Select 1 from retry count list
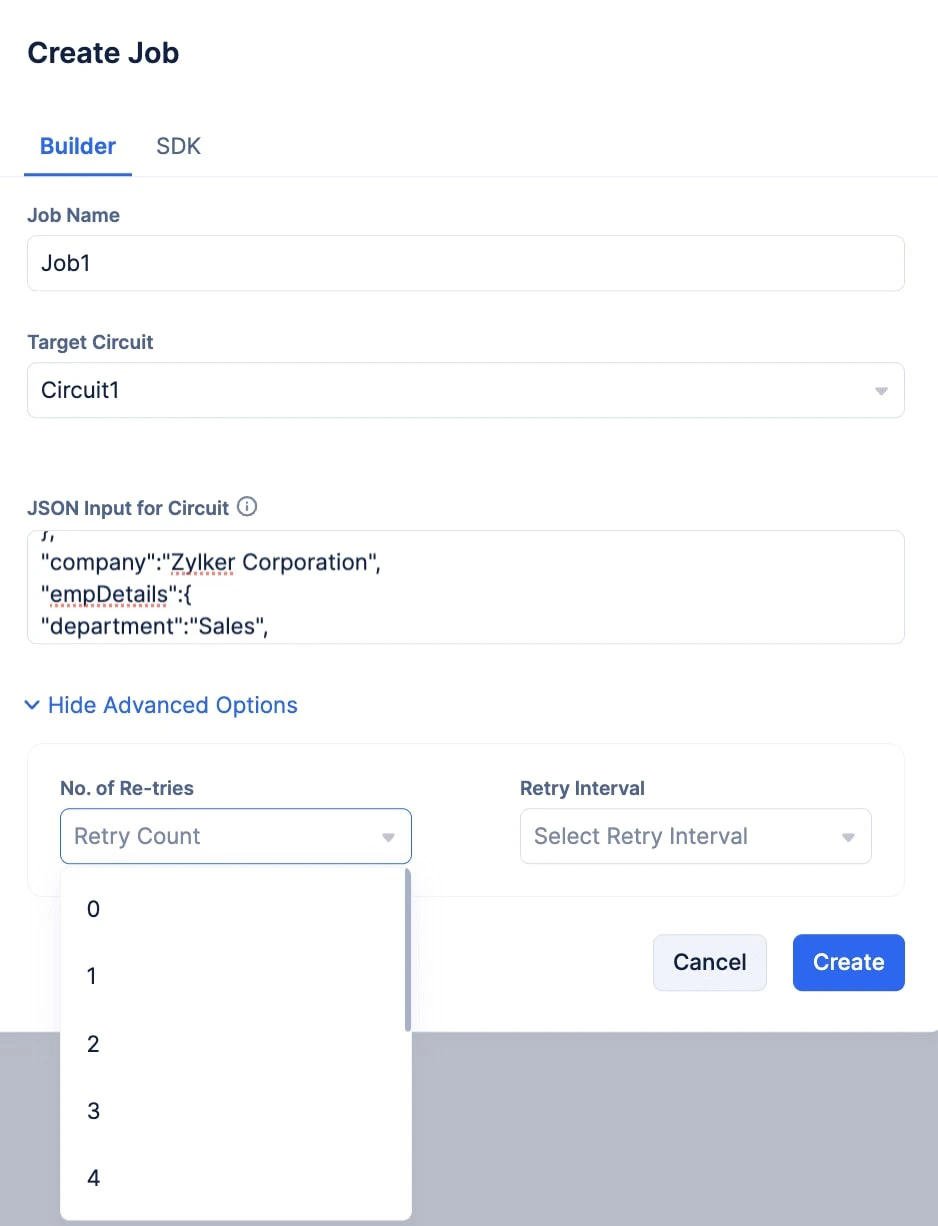The image size is (938, 1226). coord(92,976)
